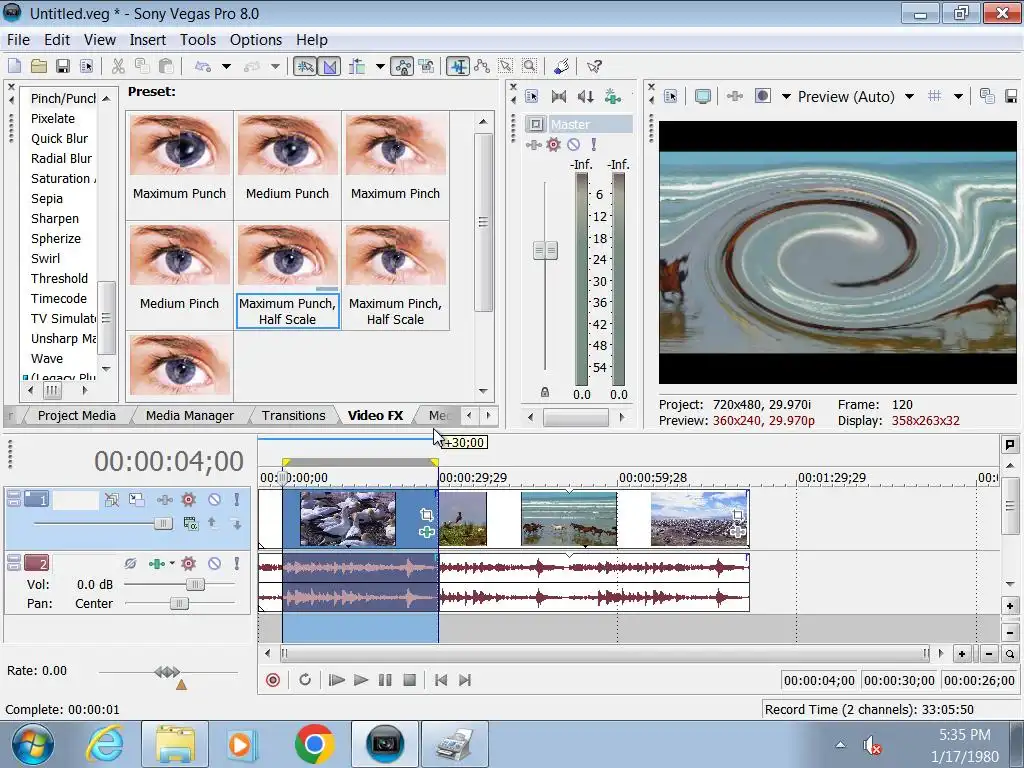This screenshot has width=1024, height=768.
Task: Click the Paste clipboard icon
Action: coord(166,66)
